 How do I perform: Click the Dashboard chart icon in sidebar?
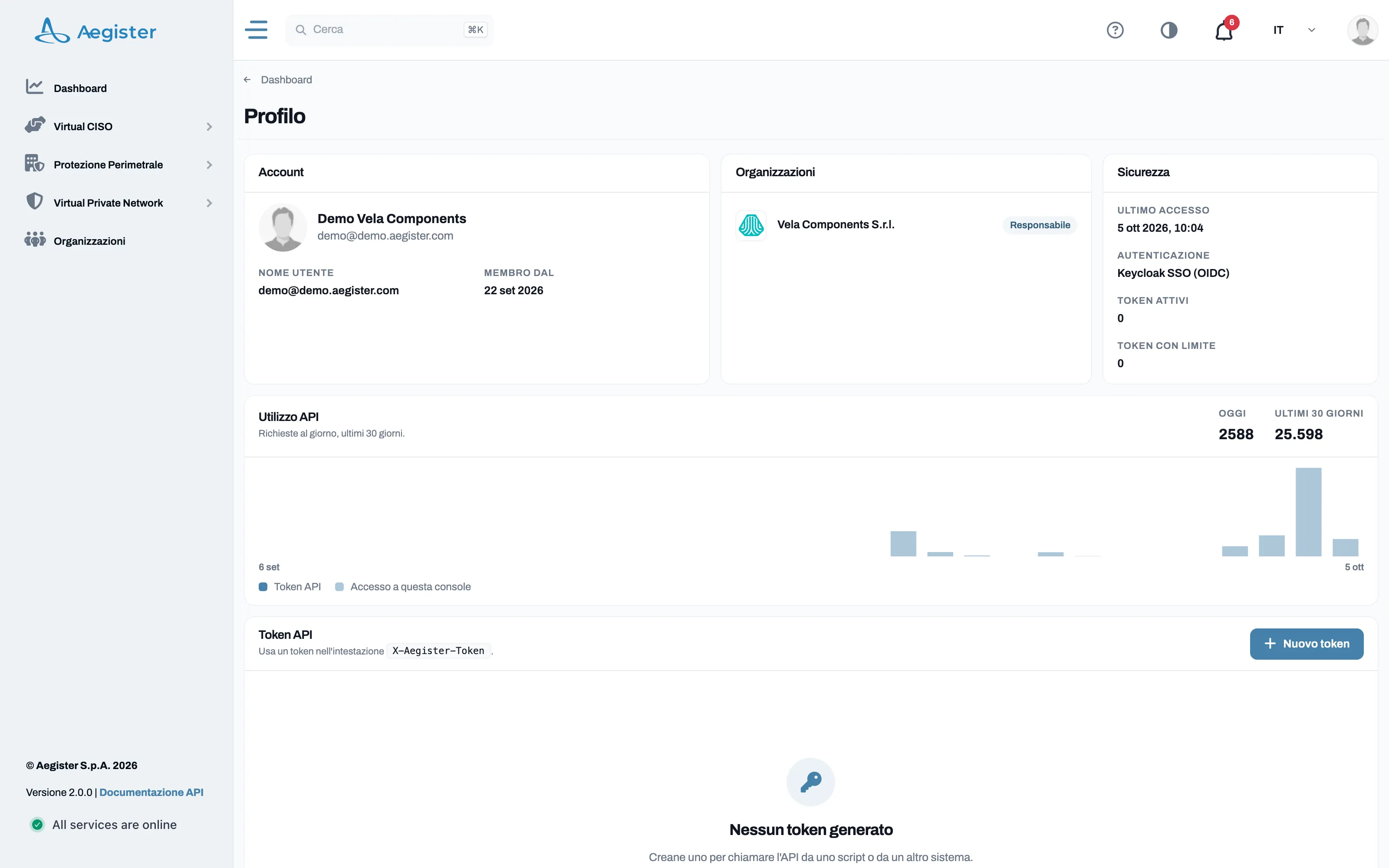[x=34, y=87]
